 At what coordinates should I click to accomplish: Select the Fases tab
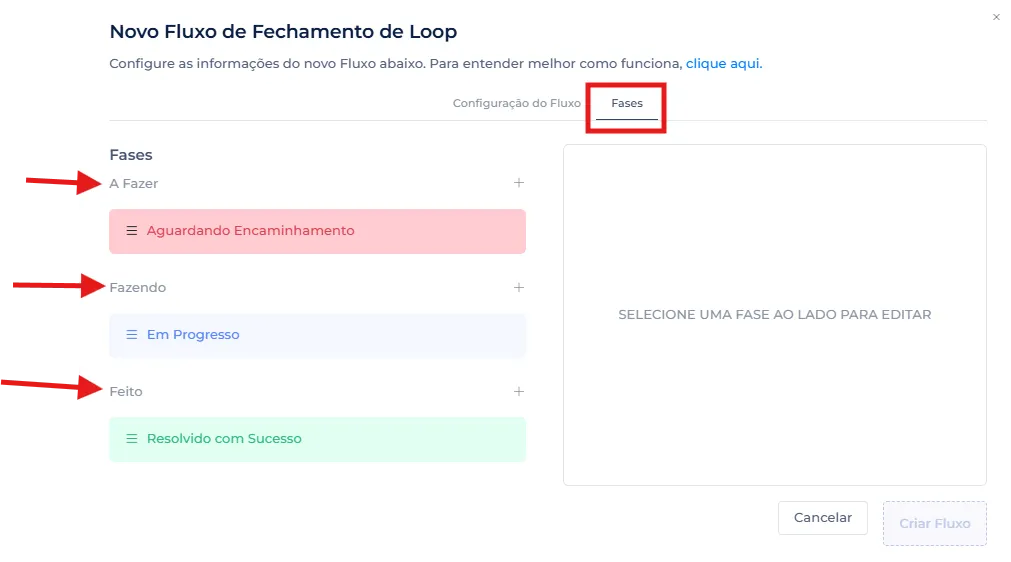[x=627, y=104]
